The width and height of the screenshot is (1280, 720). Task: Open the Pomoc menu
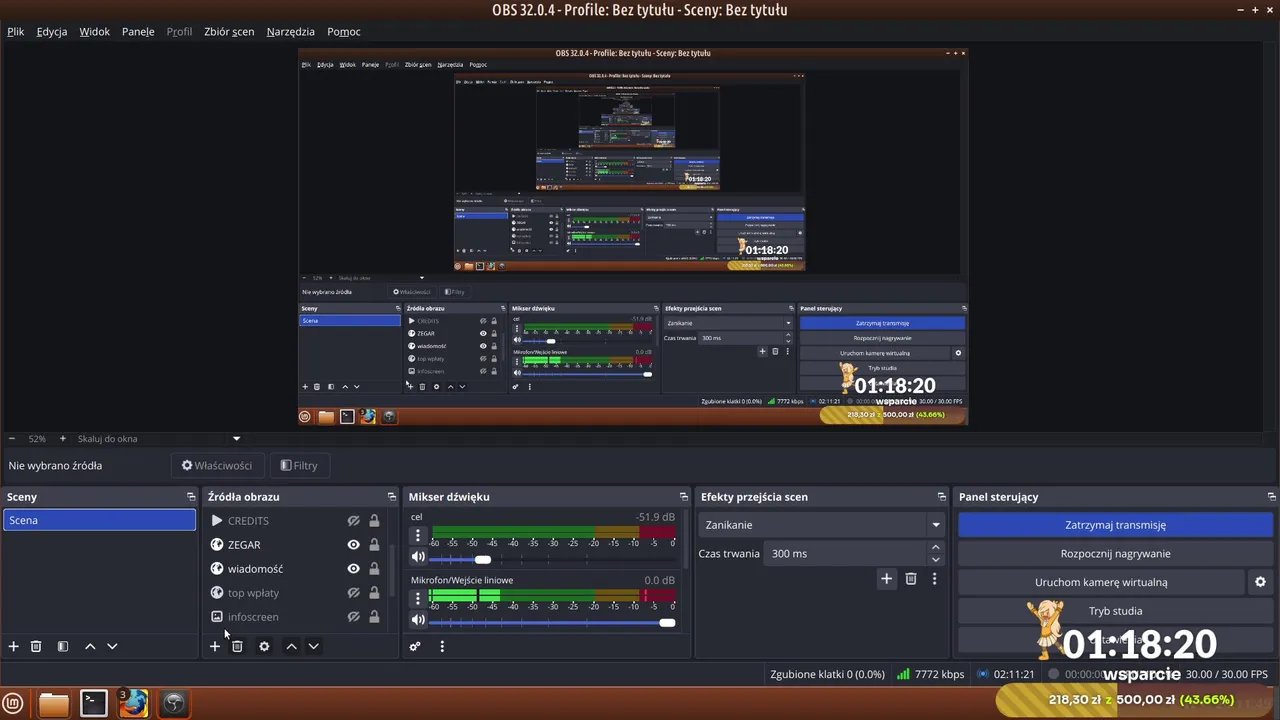[x=344, y=32]
